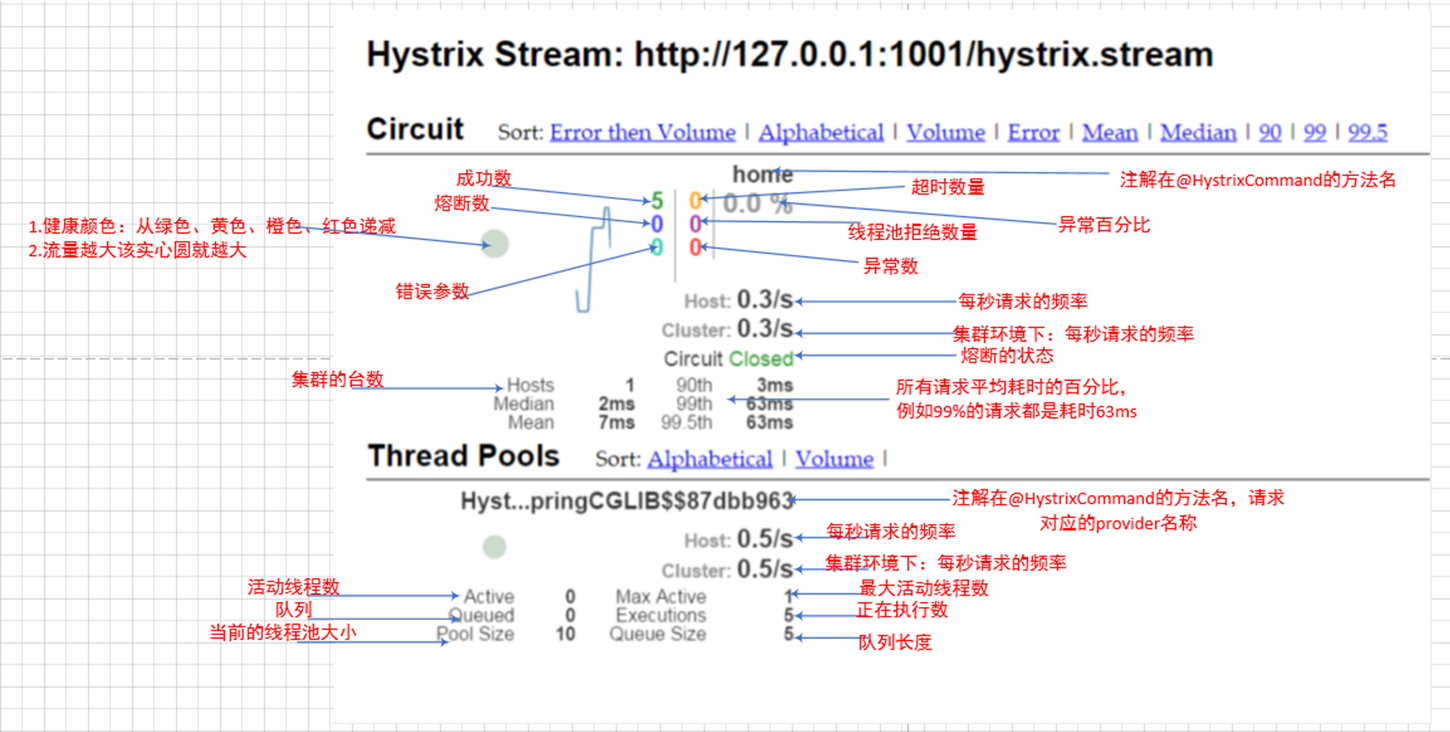Click the Active threads label

pyautogui.click(x=489, y=597)
